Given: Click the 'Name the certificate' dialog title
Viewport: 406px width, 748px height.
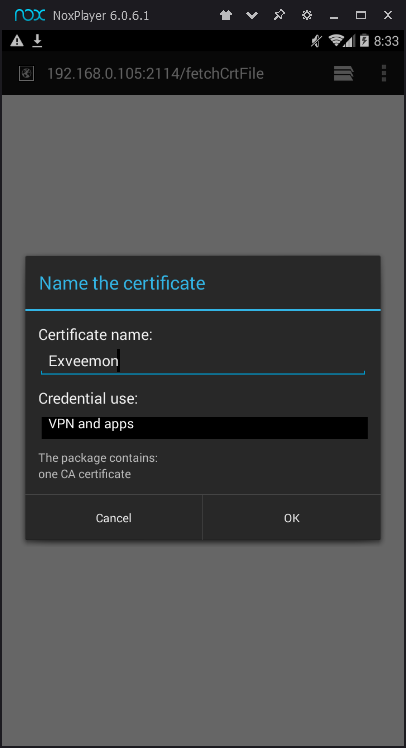Looking at the screenshot, I should pos(122,283).
